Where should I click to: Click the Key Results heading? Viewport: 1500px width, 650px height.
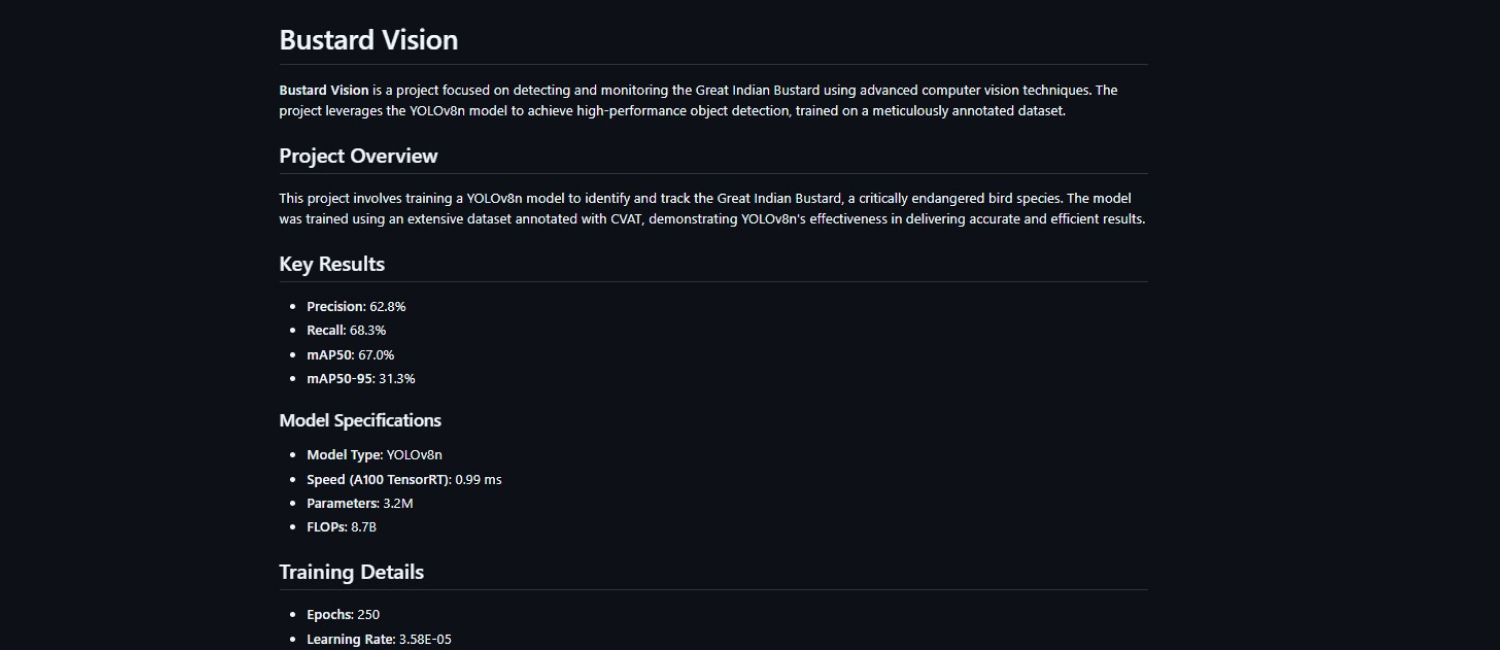tap(332, 264)
